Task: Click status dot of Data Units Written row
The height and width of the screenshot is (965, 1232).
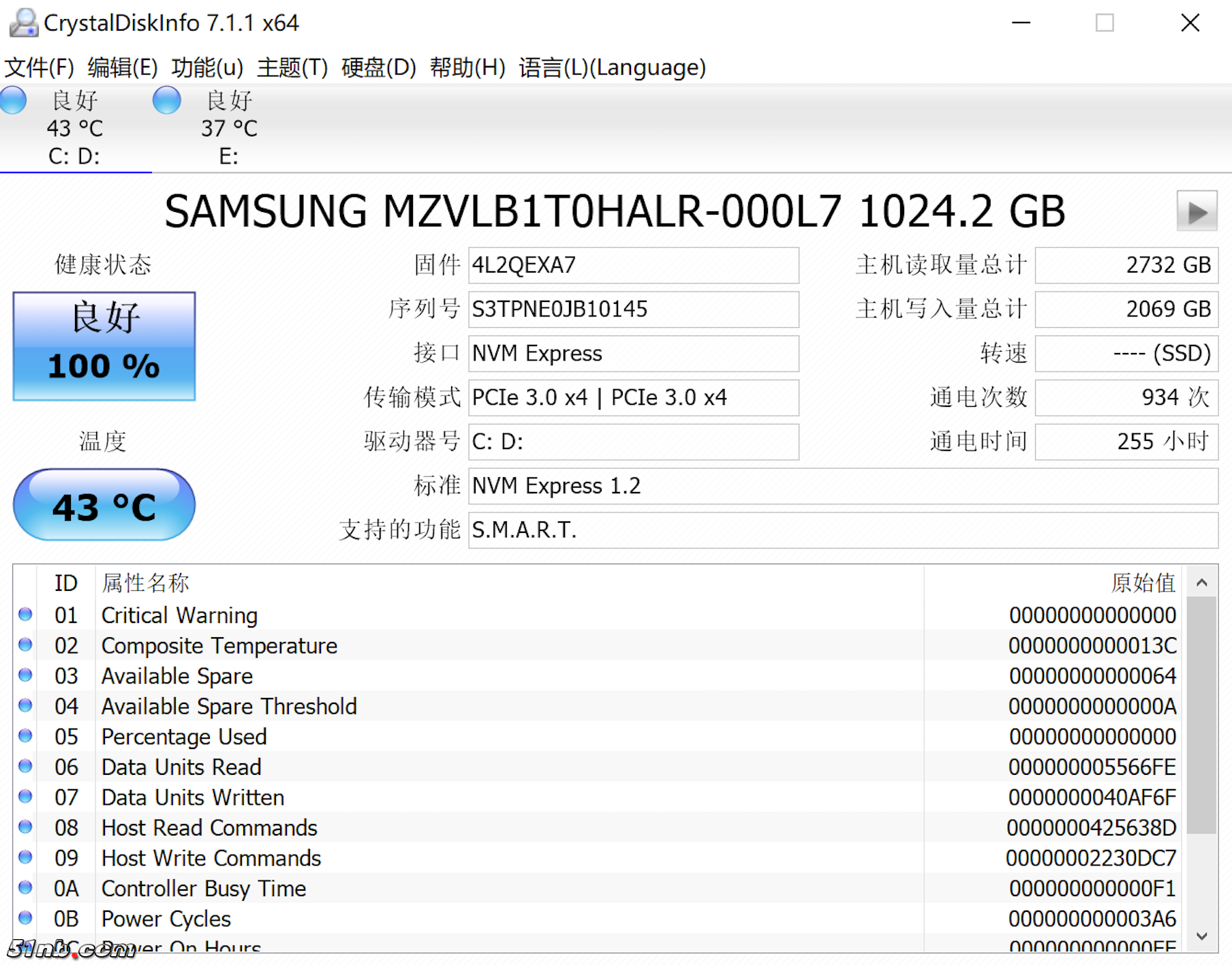Action: [25, 797]
